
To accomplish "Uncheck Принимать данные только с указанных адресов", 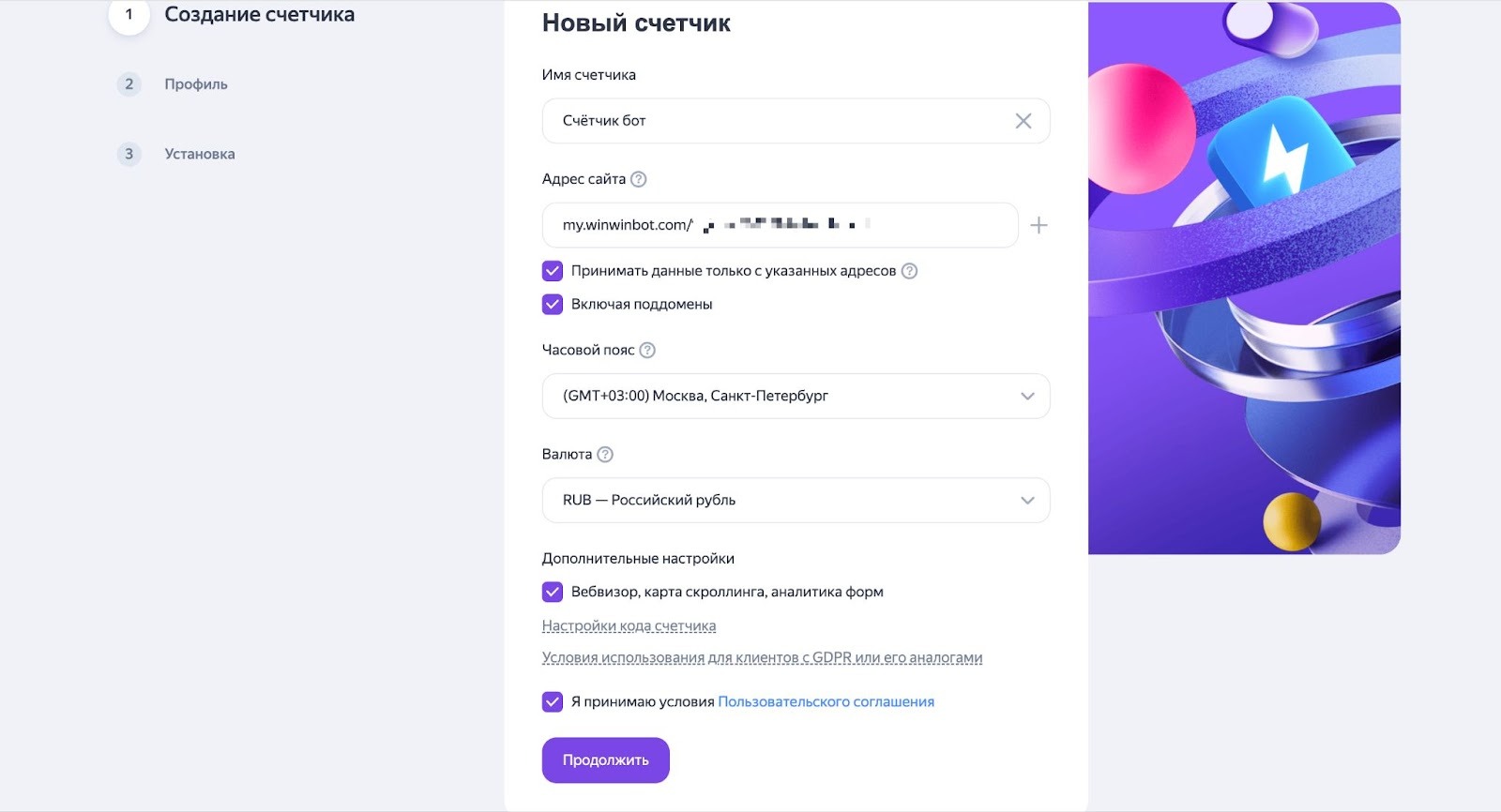I will pos(553,271).
